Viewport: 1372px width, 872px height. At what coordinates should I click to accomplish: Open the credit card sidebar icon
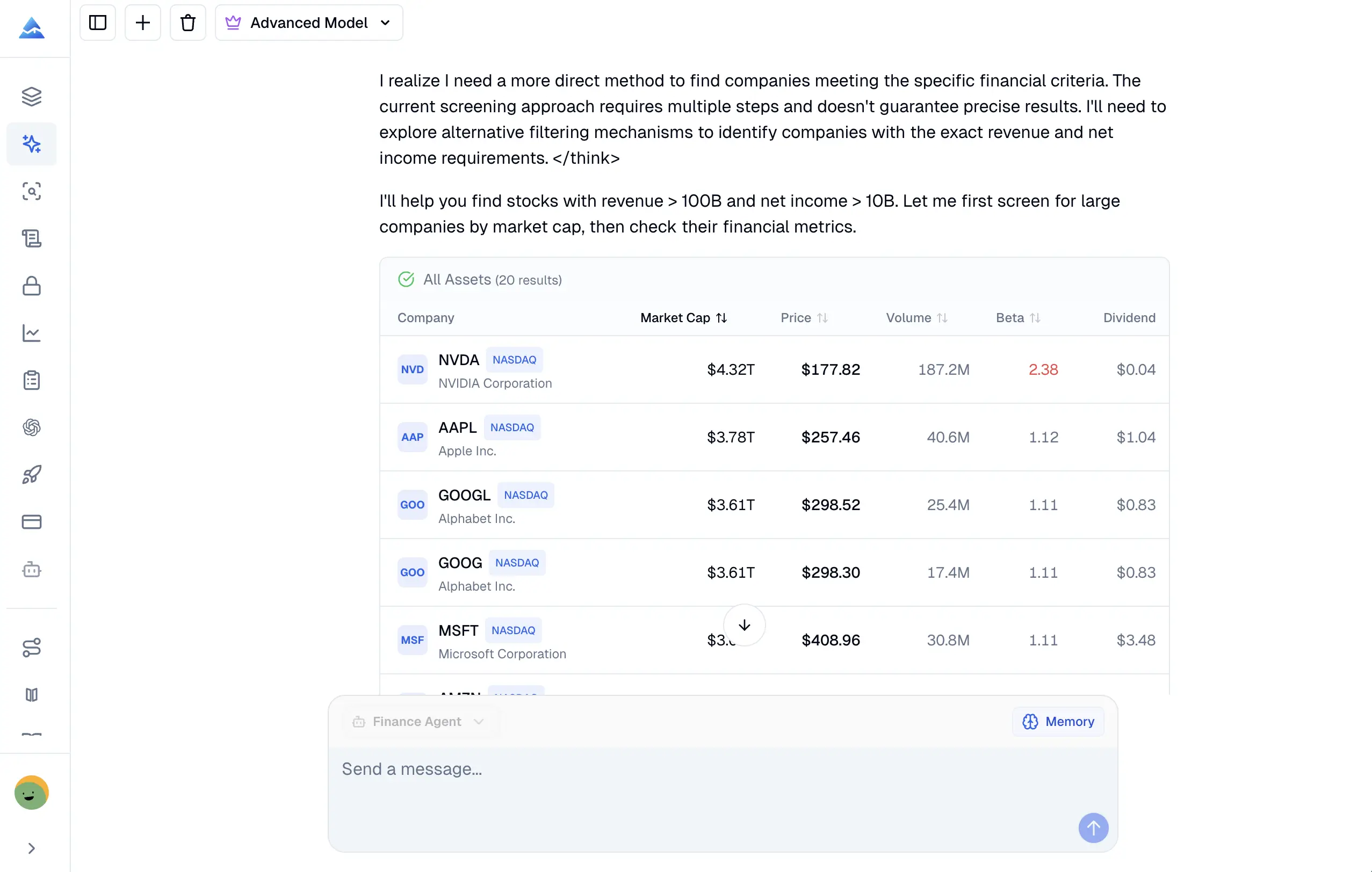31,522
